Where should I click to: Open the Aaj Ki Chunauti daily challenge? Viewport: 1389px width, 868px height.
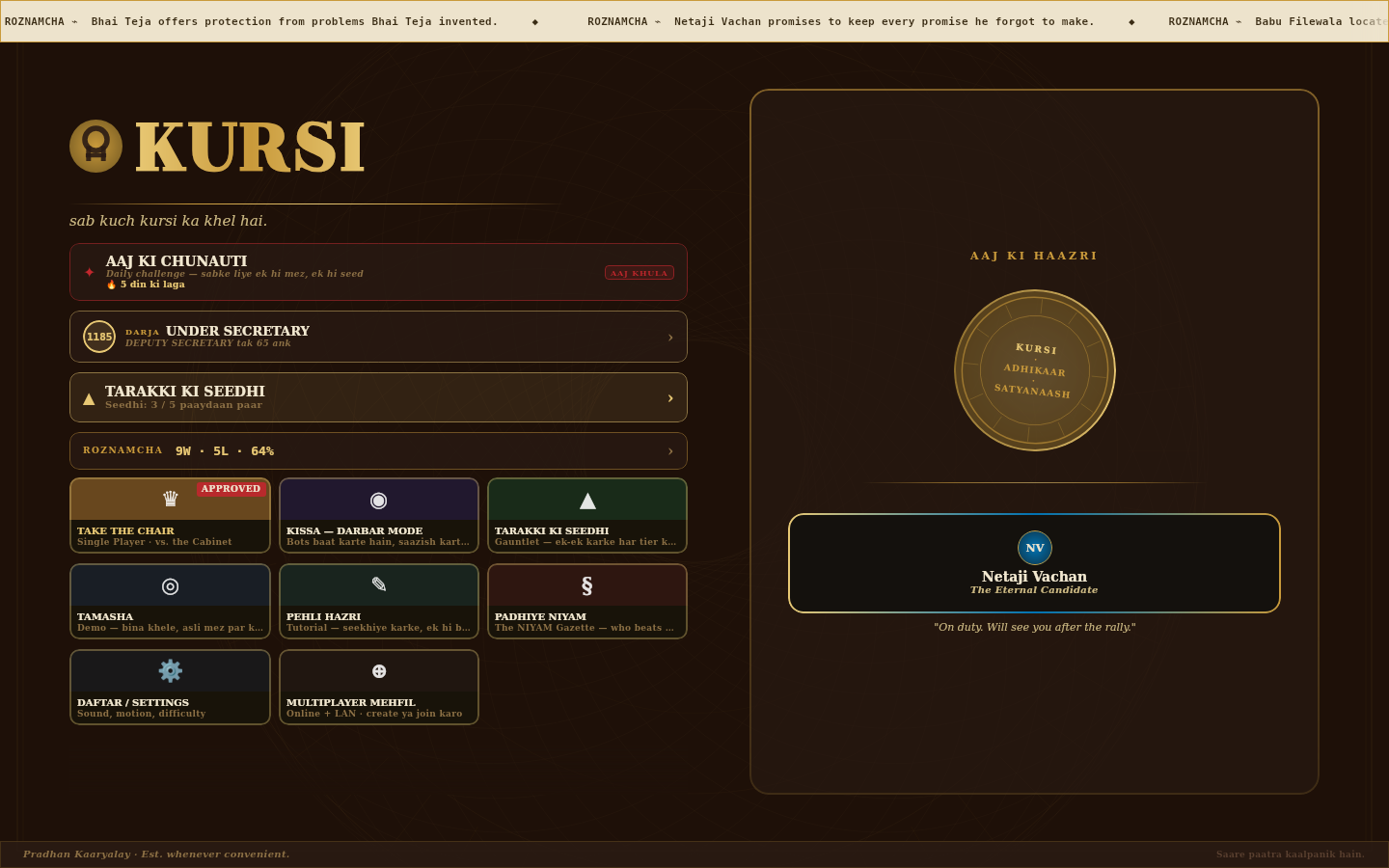[x=378, y=272]
